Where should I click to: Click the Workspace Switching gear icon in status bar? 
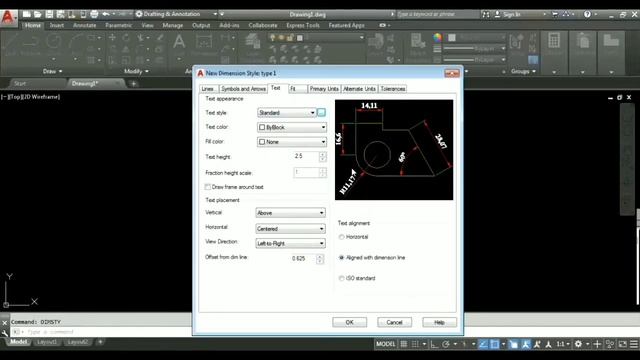point(578,344)
